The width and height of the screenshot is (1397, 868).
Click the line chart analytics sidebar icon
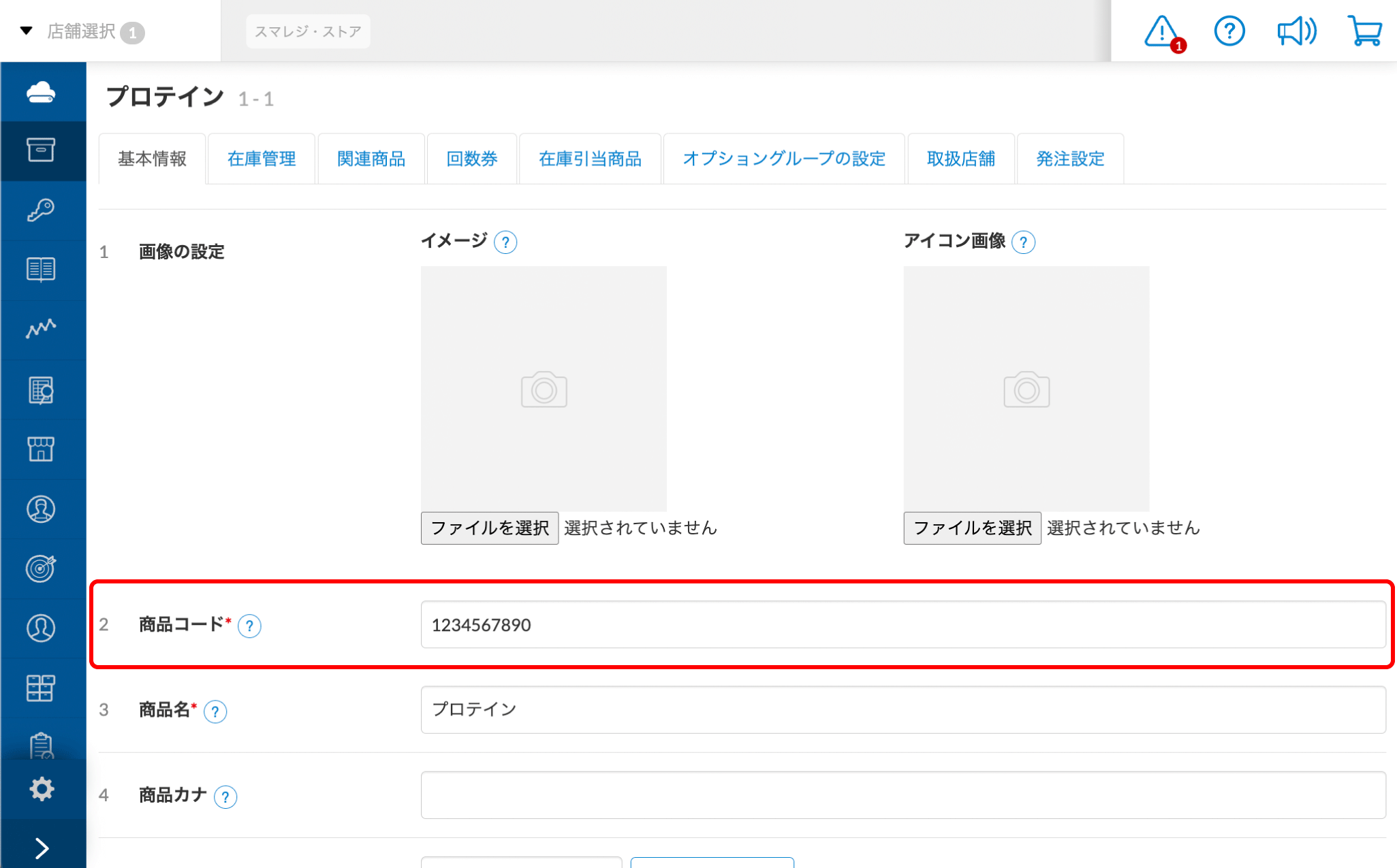point(41,329)
